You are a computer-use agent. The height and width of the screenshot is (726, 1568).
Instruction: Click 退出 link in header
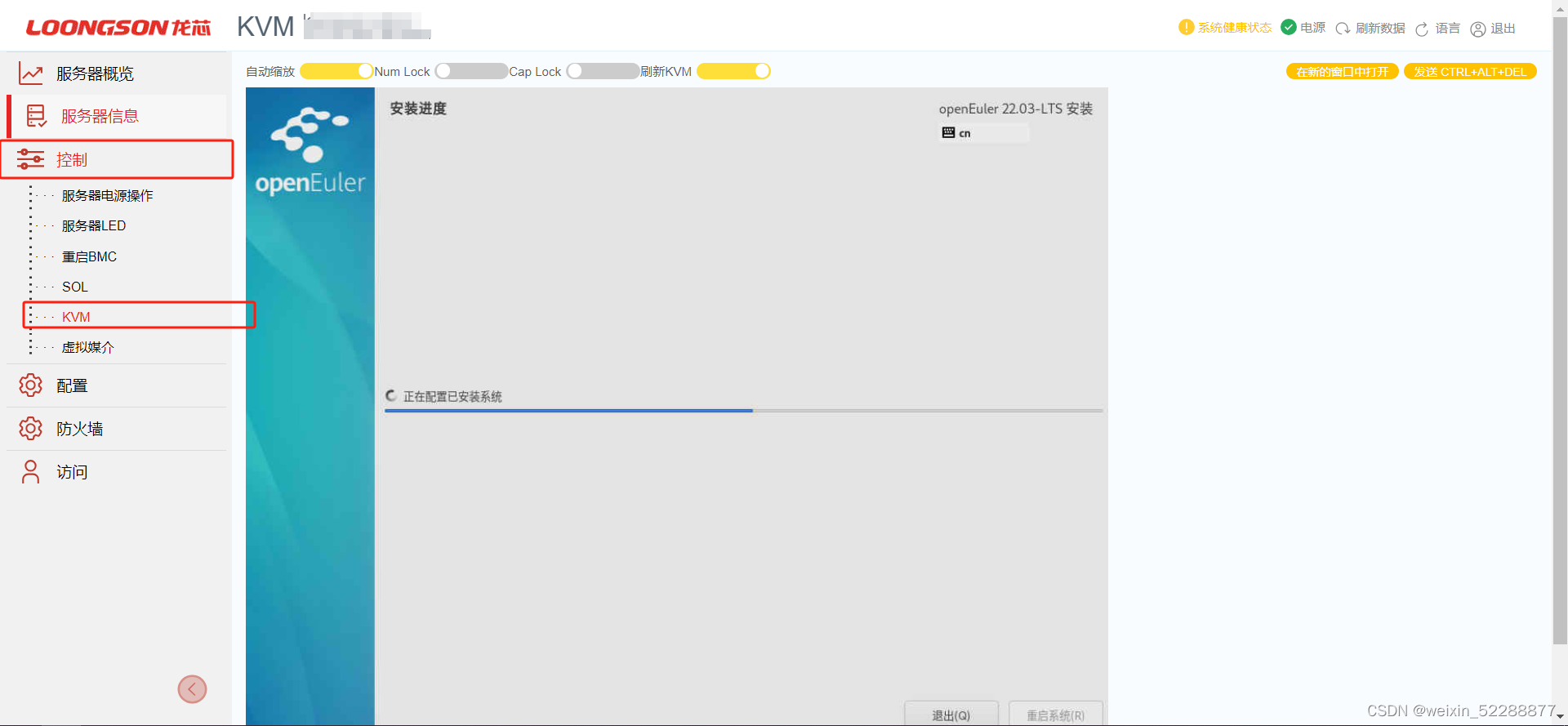click(1503, 29)
